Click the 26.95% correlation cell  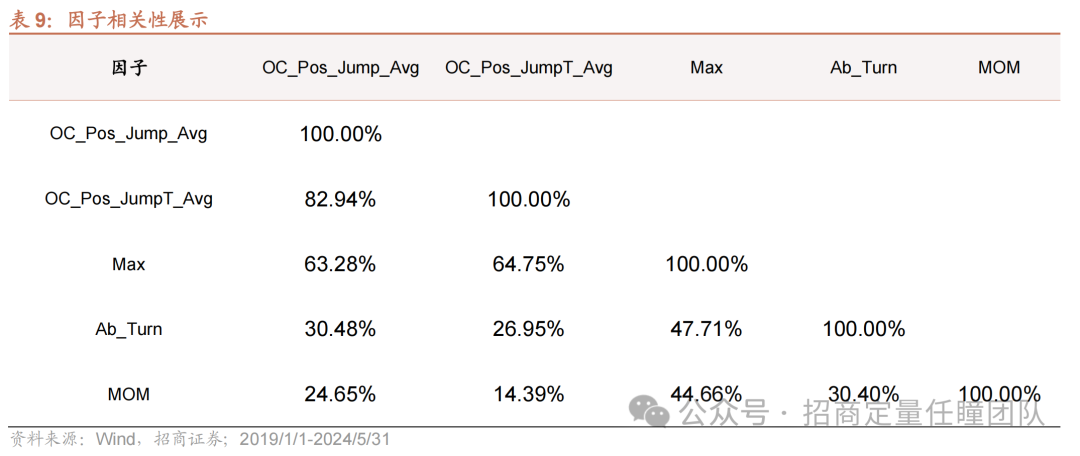click(x=528, y=329)
